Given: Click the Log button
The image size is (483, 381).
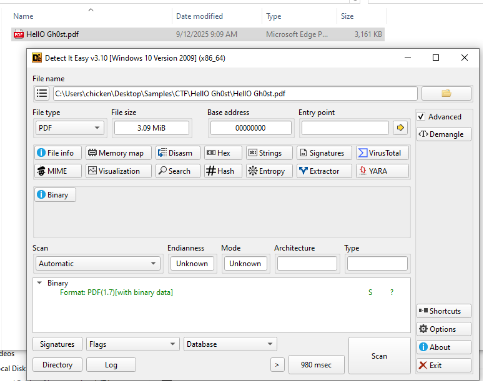Looking at the screenshot, I should 111,365.
